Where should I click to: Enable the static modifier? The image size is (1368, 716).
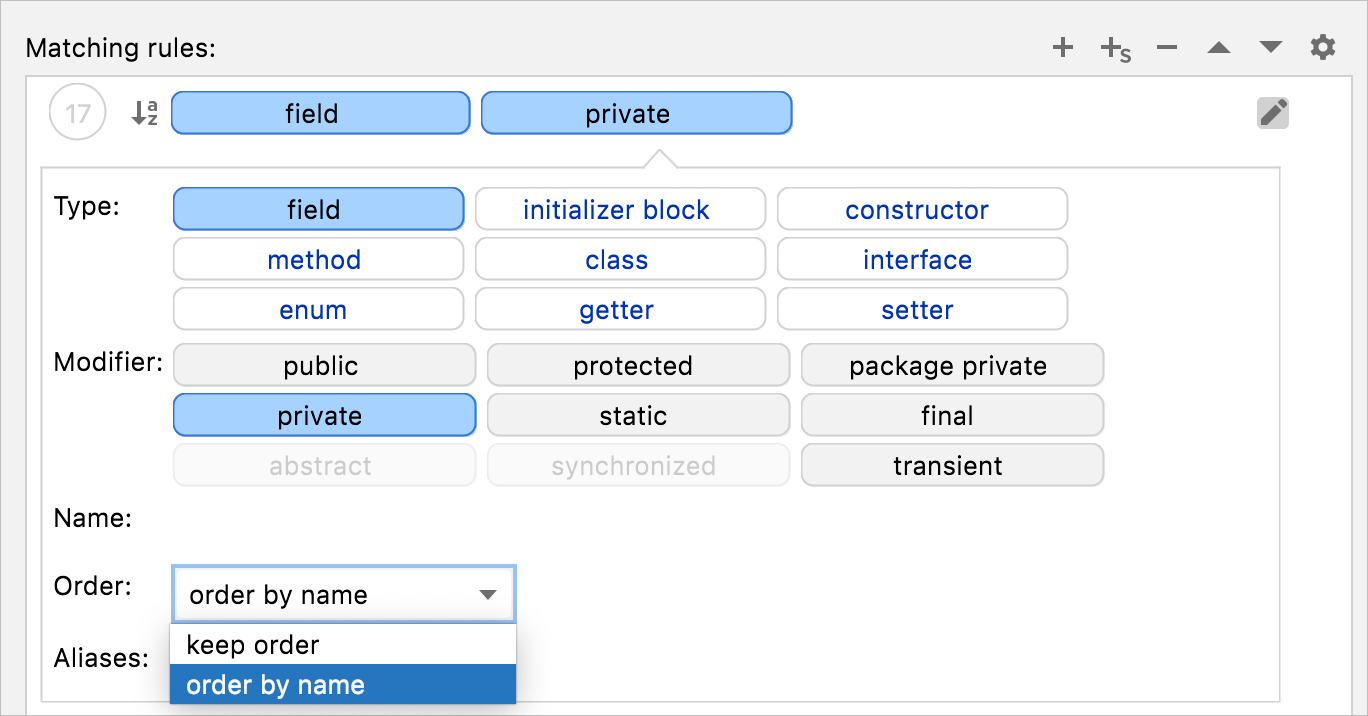[638, 415]
